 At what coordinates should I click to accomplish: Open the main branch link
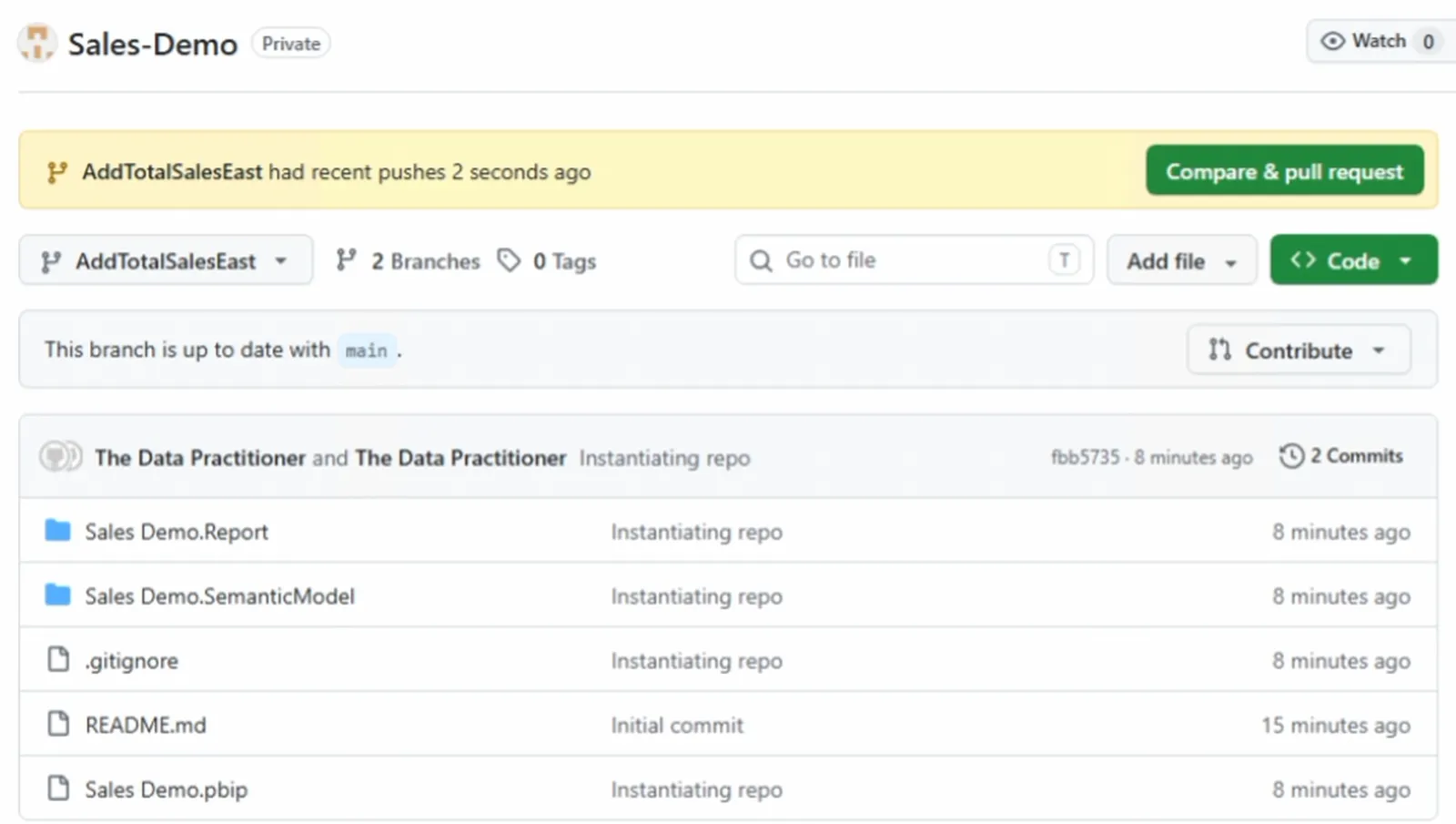pyautogui.click(x=367, y=351)
